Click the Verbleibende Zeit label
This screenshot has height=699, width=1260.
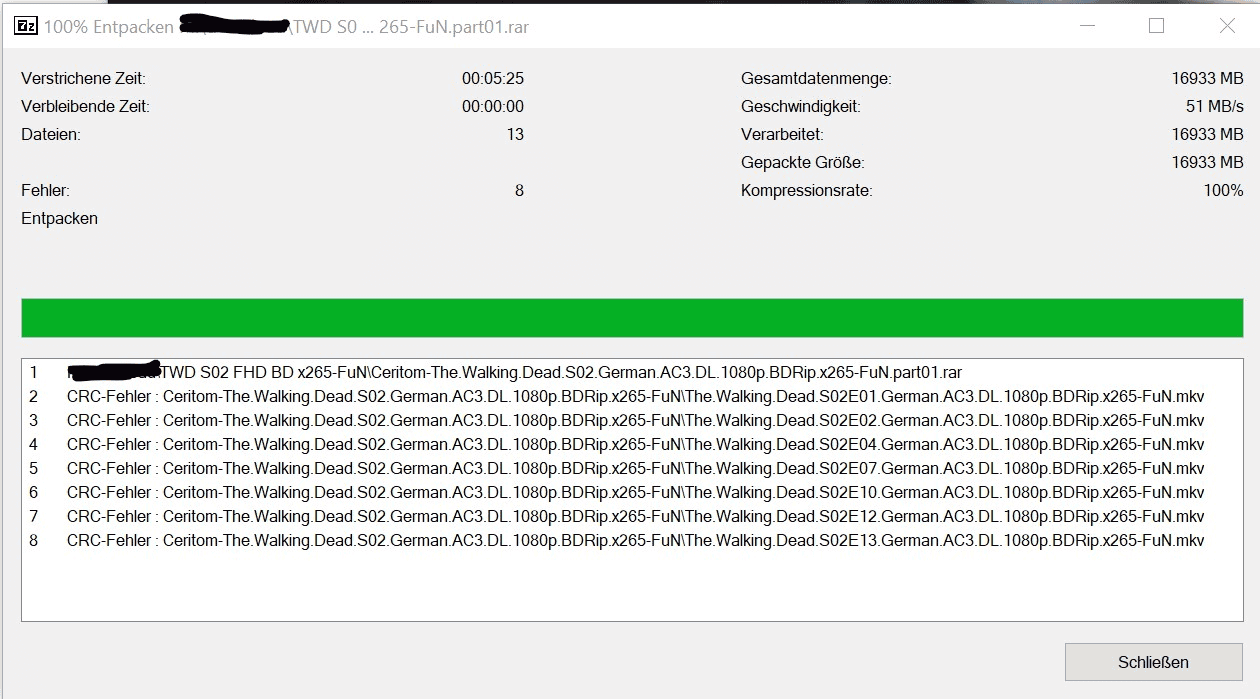click(85, 106)
